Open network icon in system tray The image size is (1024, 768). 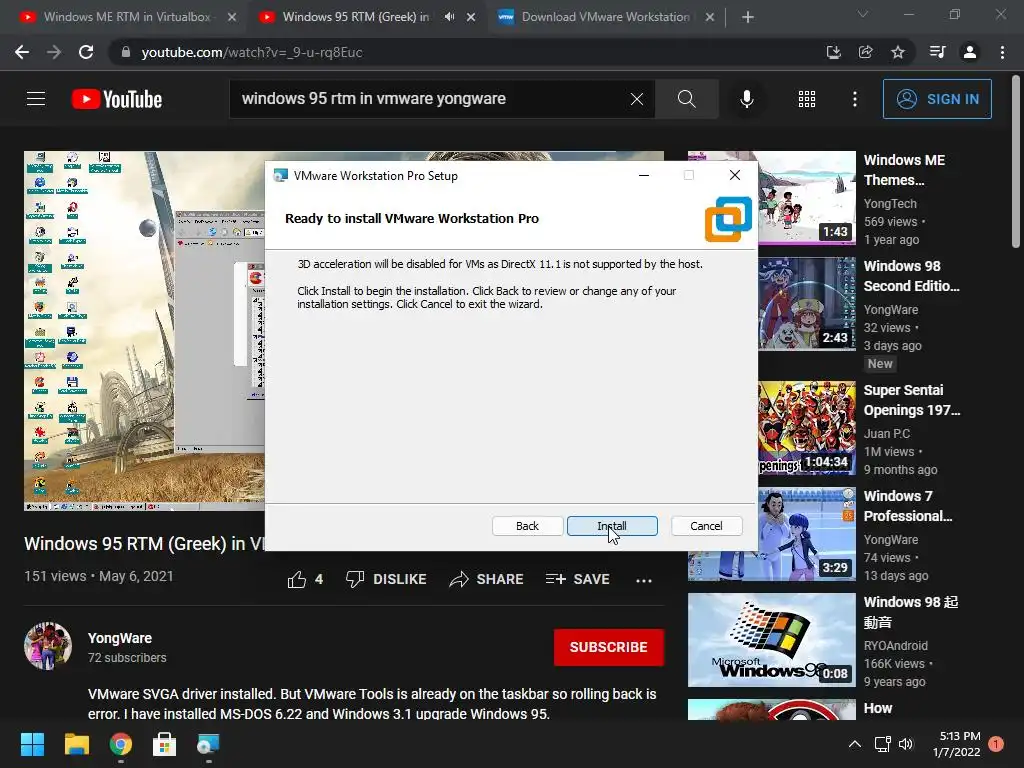click(x=882, y=744)
